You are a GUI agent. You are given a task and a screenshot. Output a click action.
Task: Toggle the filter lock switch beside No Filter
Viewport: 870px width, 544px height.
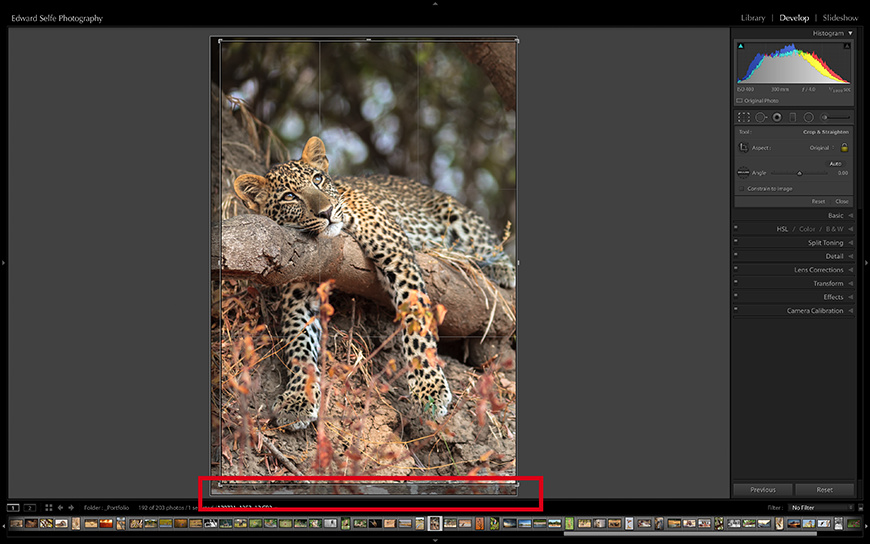point(861,507)
